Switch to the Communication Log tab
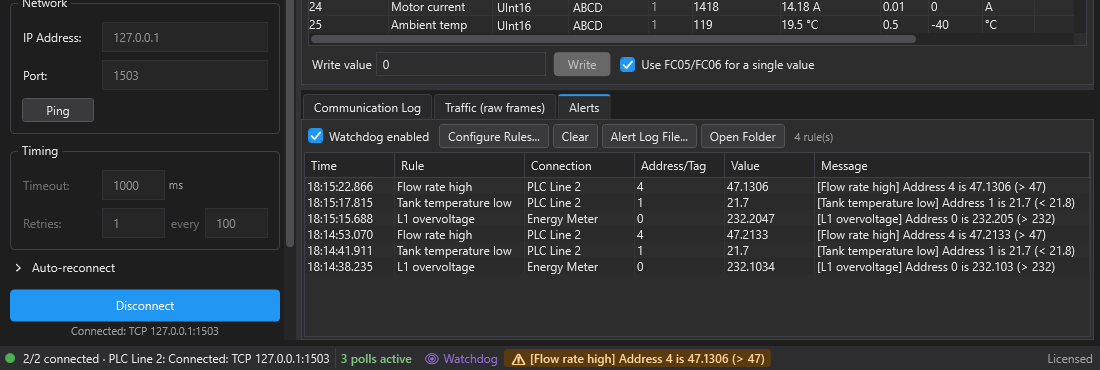Image resolution: width=1100 pixels, height=370 pixels. point(367,107)
